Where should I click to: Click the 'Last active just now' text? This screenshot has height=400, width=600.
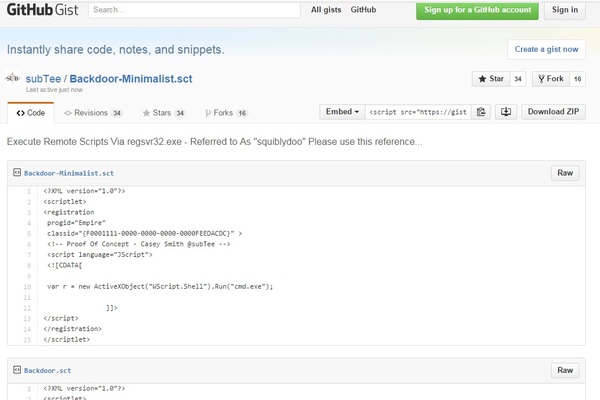point(54,90)
